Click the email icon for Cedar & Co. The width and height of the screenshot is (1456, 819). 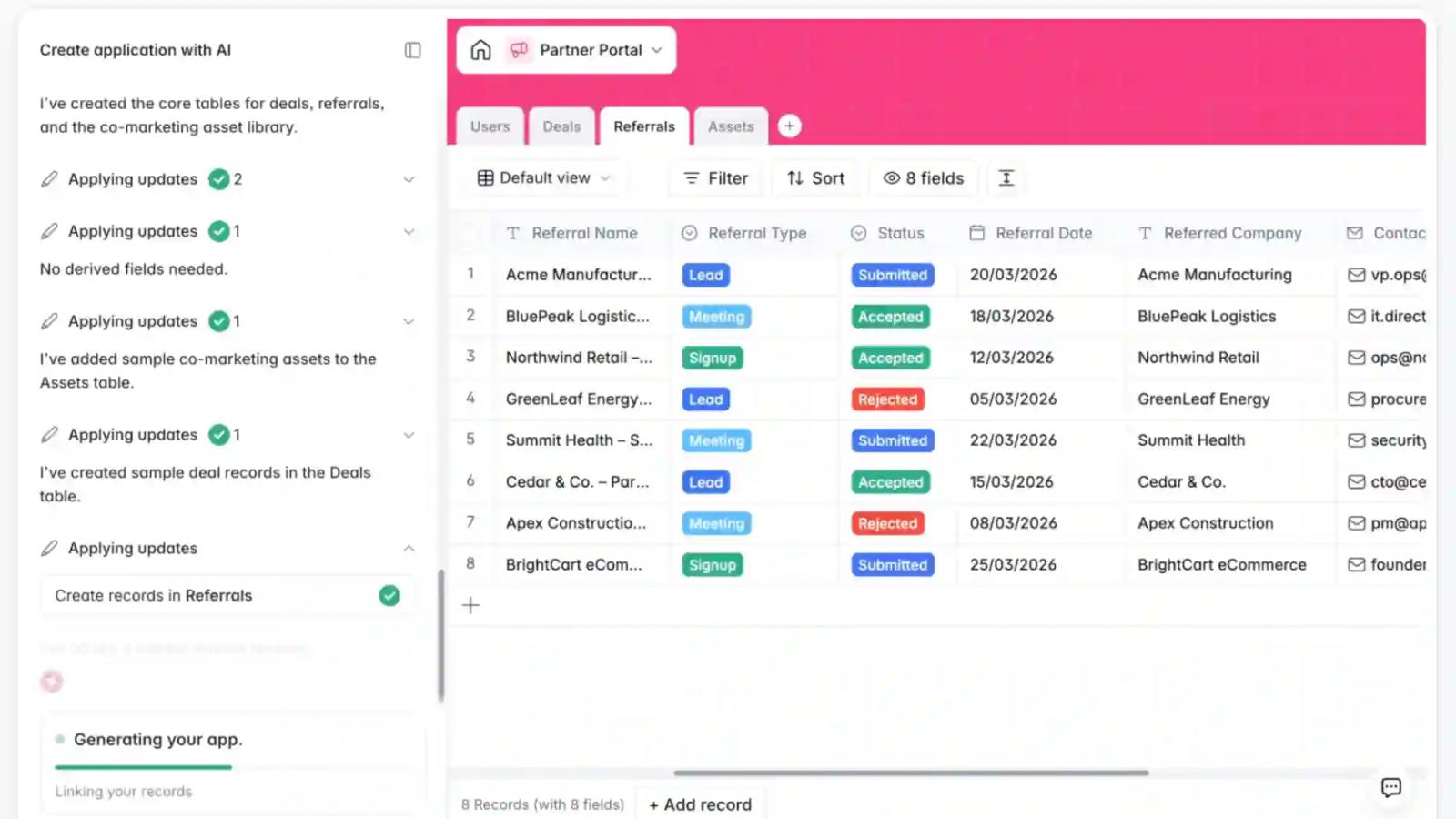click(1356, 482)
